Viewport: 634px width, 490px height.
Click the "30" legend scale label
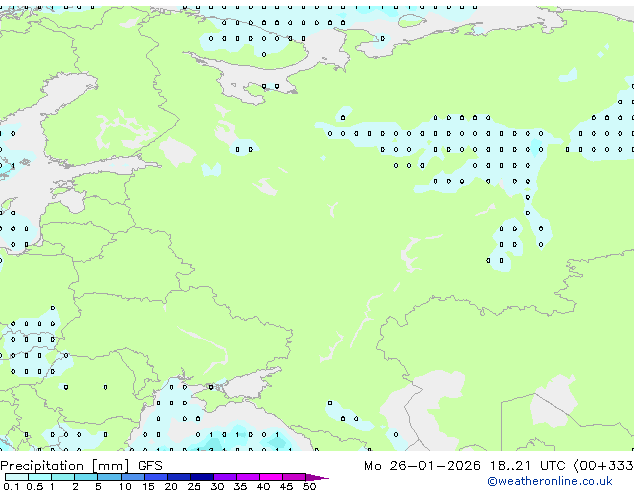[x=217, y=486]
